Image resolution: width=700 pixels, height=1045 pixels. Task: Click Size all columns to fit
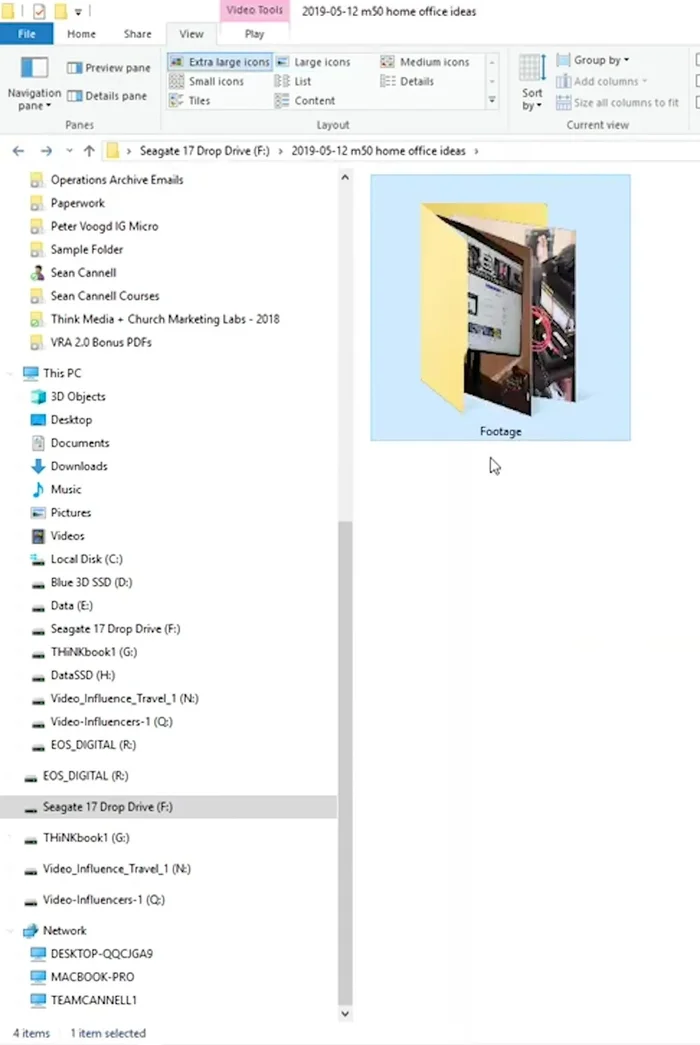tap(618, 103)
